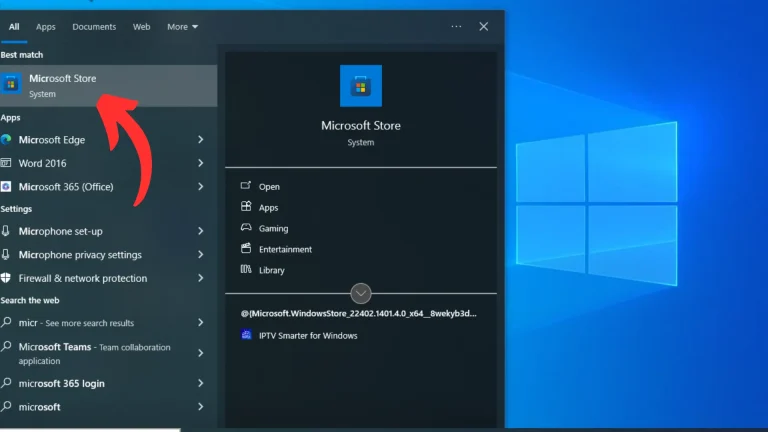
Task: Click the large Microsoft Store tile icon
Action: (361, 86)
